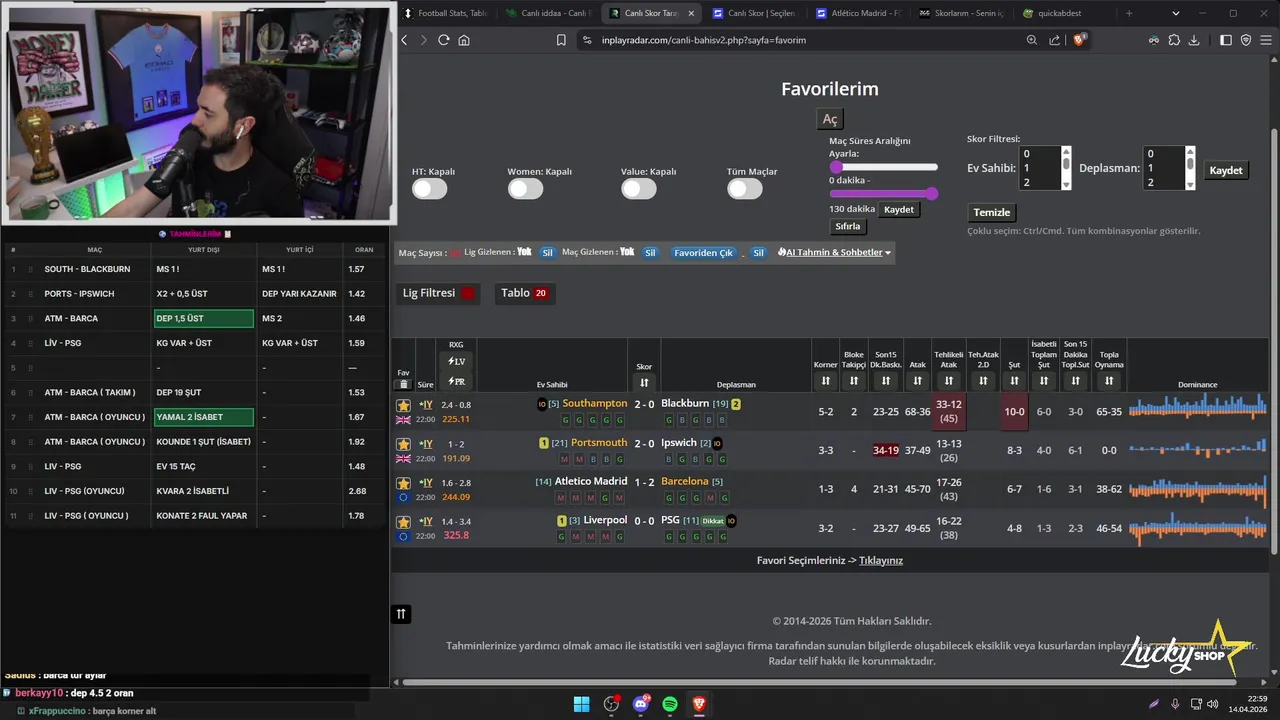This screenshot has height=720, width=1280.
Task: Close the Canlı Skor Tarama tab
Action: click(691, 13)
